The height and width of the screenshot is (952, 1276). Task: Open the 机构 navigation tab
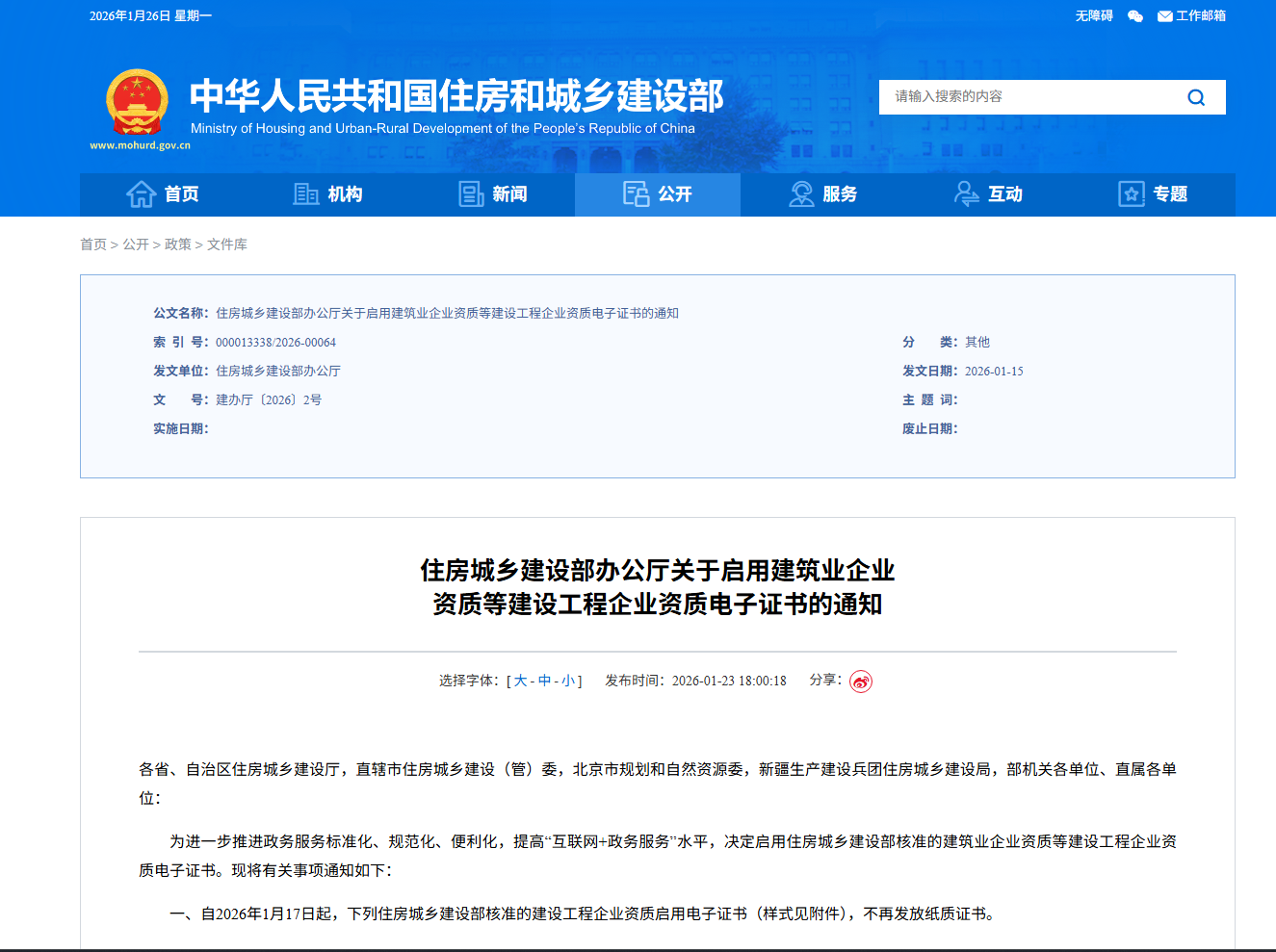(327, 194)
